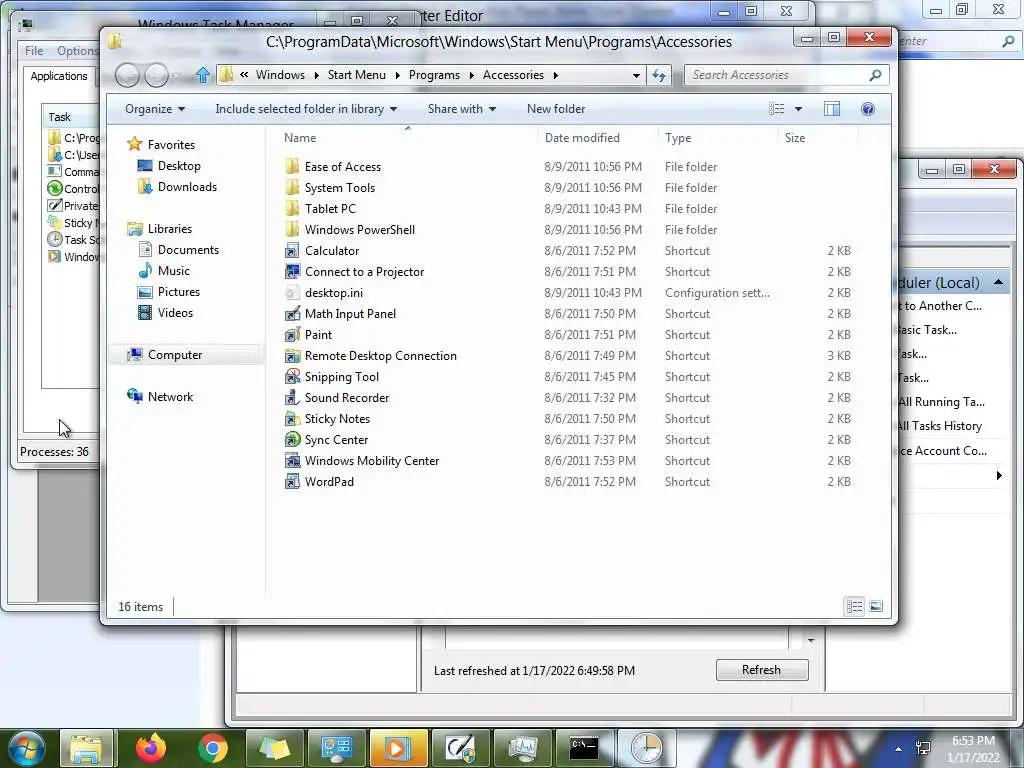Click the New folder button
1024x768 pixels.
(556, 109)
